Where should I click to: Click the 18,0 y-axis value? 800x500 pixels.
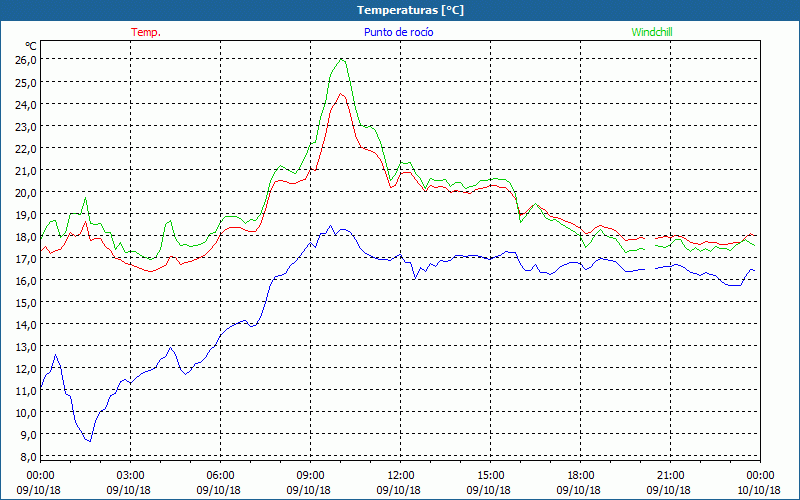26,237
